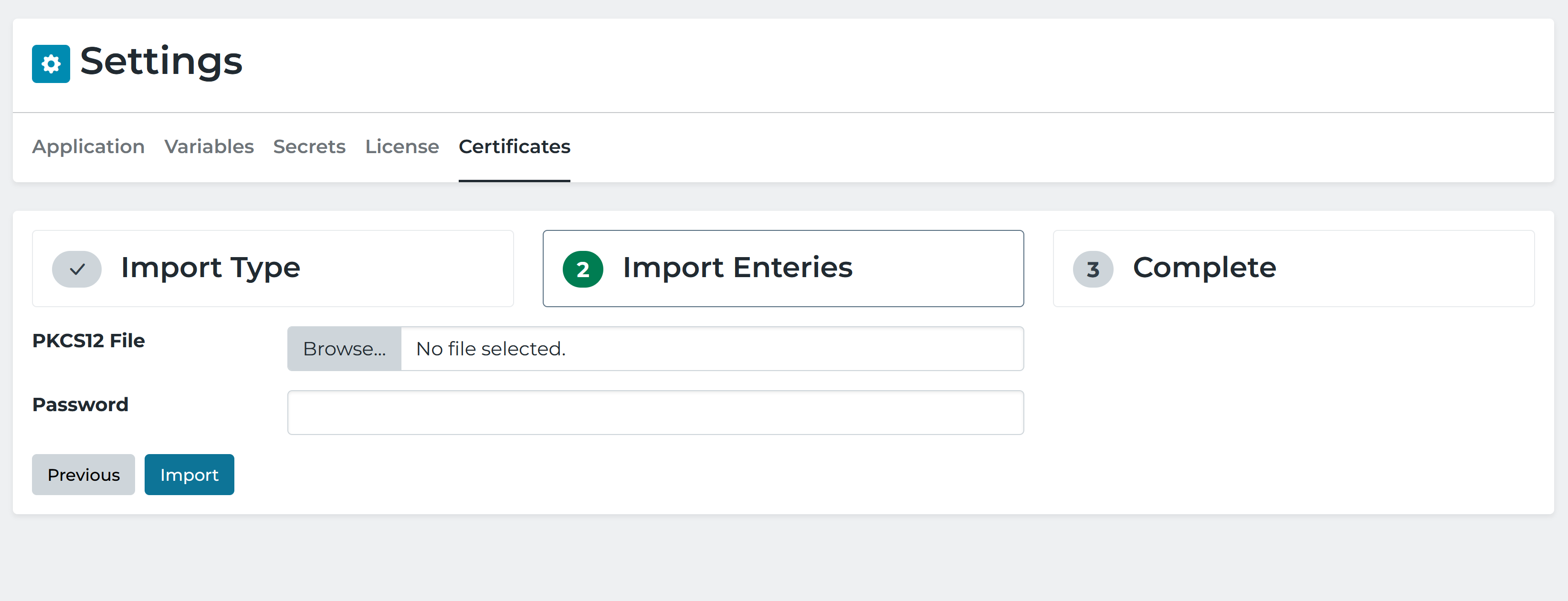Click the PKCS12 File label
The height and width of the screenshot is (601, 1568).
tap(88, 341)
